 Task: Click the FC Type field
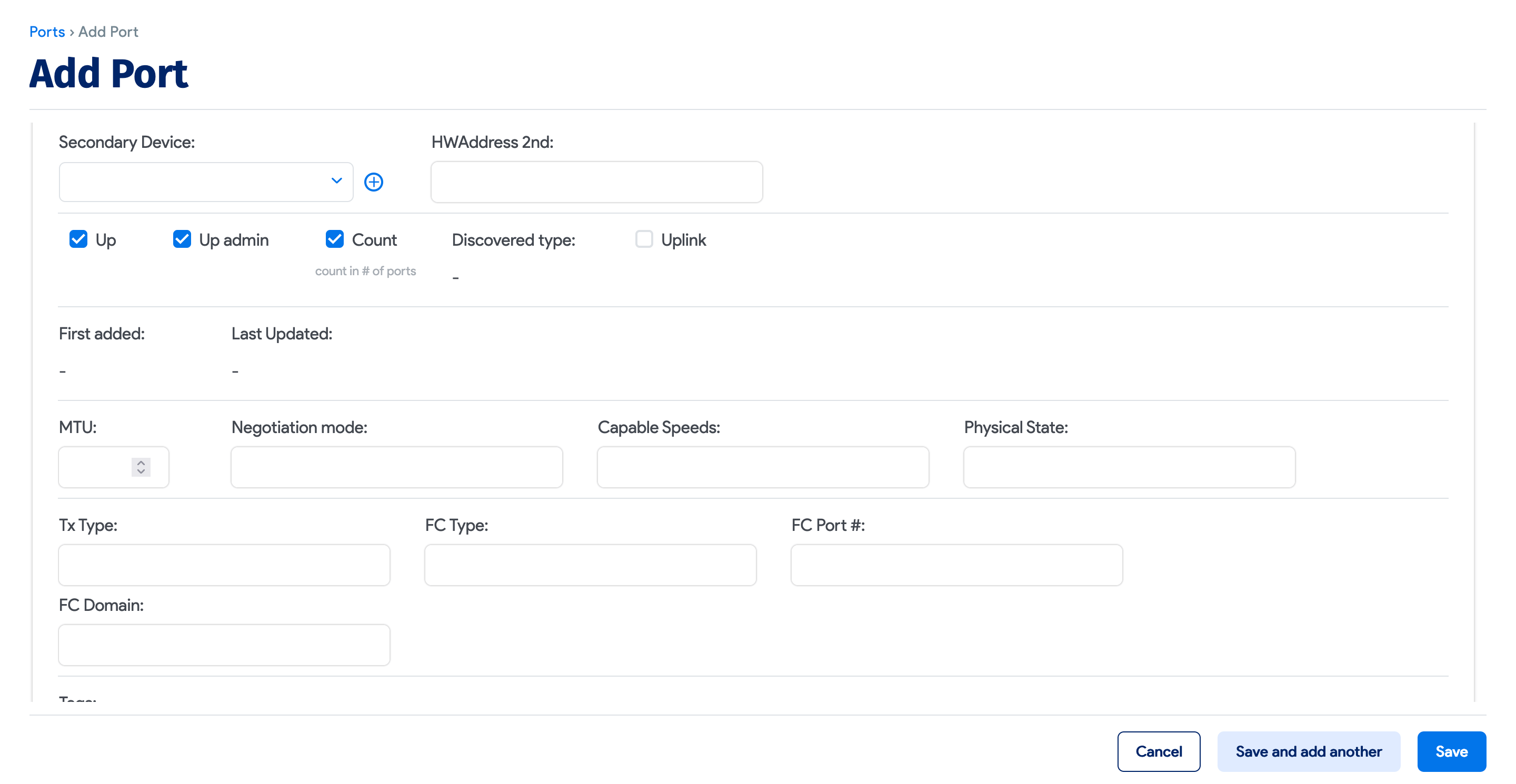[x=590, y=565]
